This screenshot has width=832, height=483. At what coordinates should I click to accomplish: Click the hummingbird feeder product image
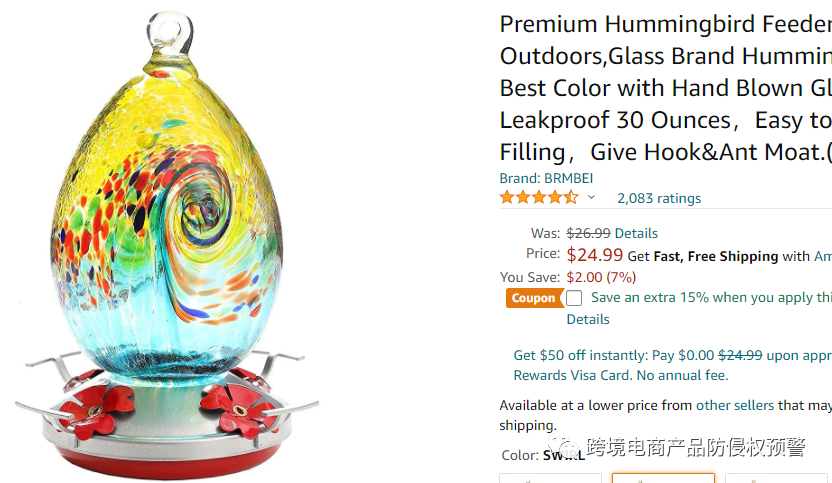[x=166, y=245]
